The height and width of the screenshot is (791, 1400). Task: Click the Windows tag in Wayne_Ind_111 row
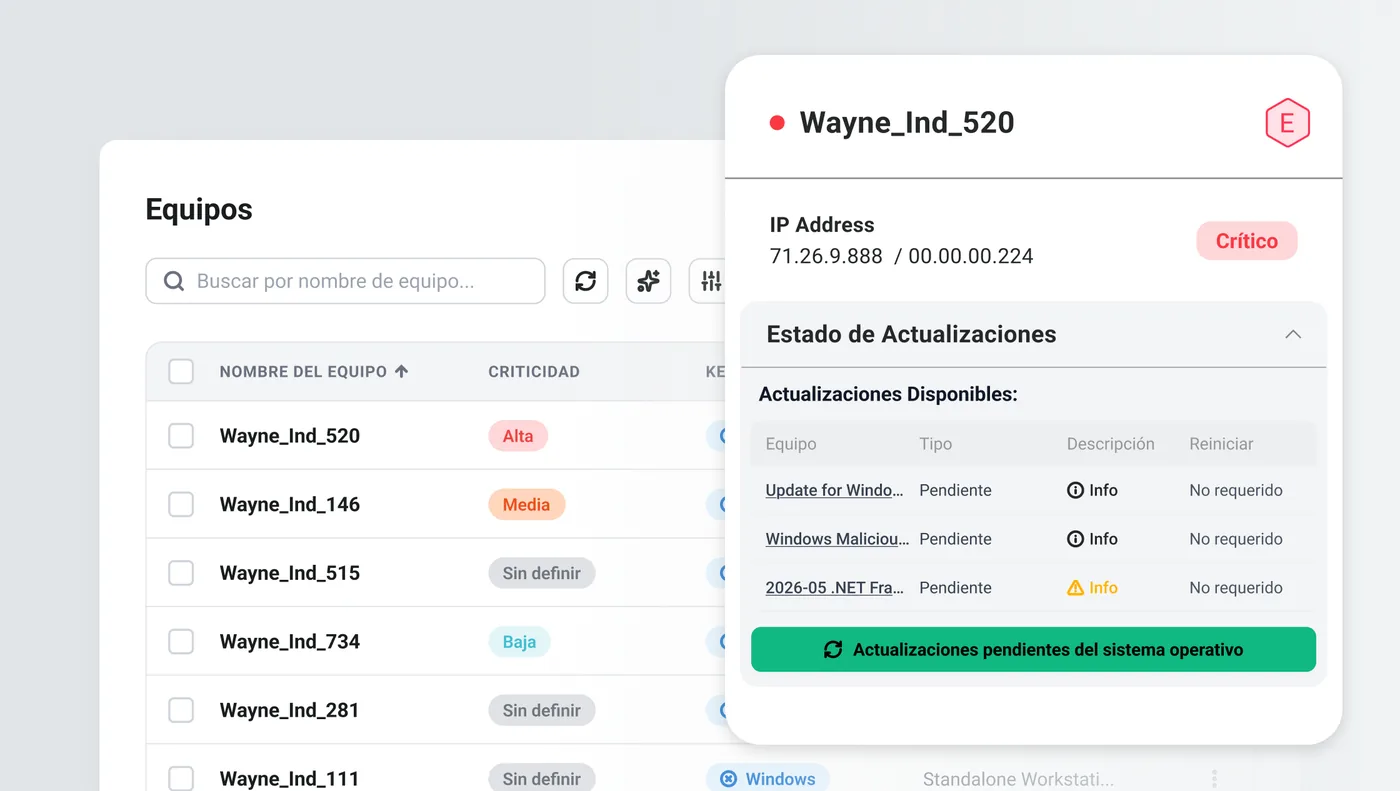click(x=767, y=779)
